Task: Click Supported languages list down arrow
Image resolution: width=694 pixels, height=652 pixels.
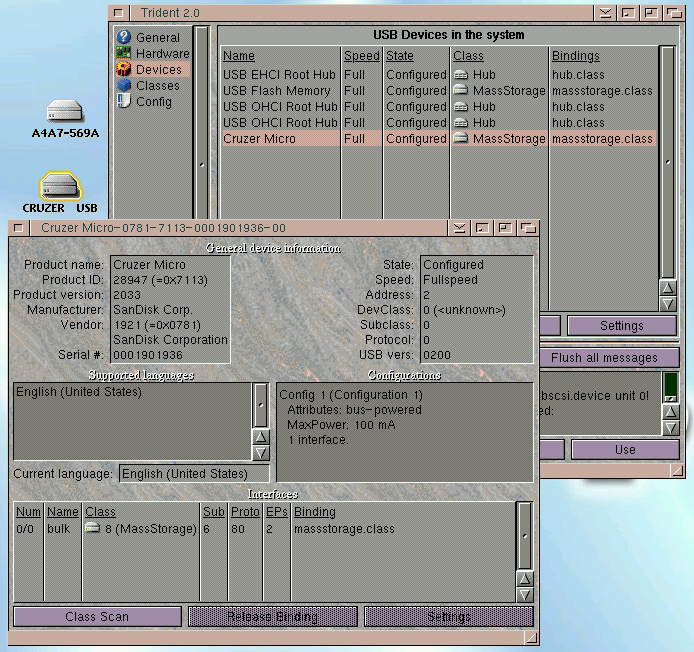Action: [261, 453]
